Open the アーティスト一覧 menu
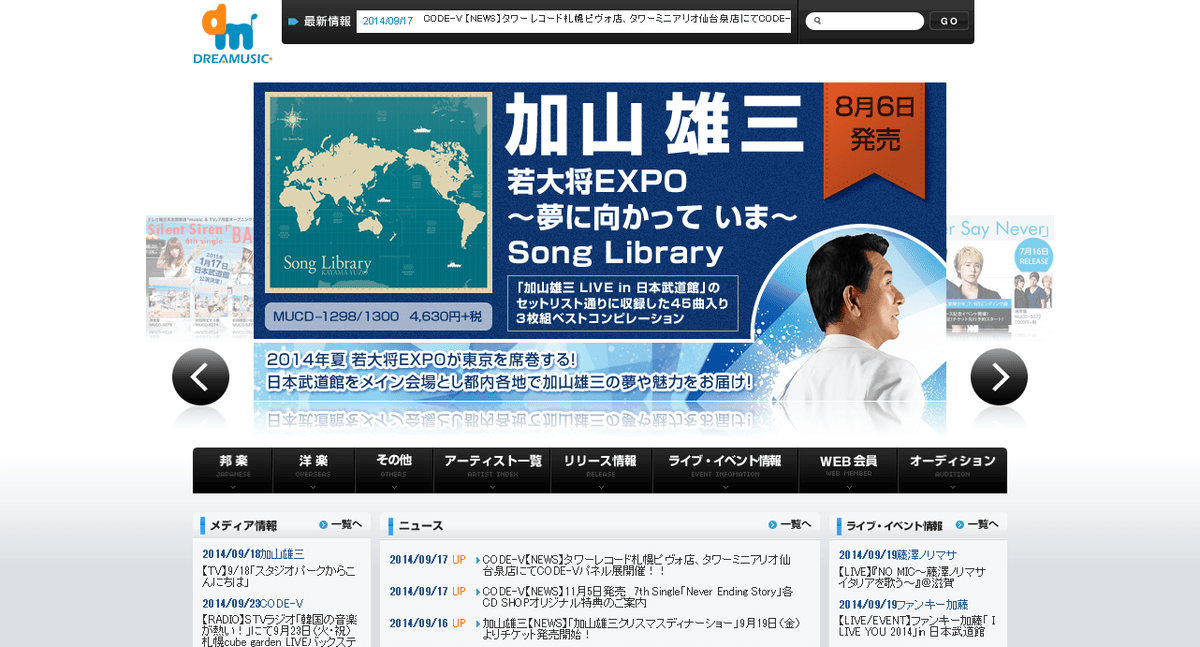Screen dimensions: 1200x647 492,470
